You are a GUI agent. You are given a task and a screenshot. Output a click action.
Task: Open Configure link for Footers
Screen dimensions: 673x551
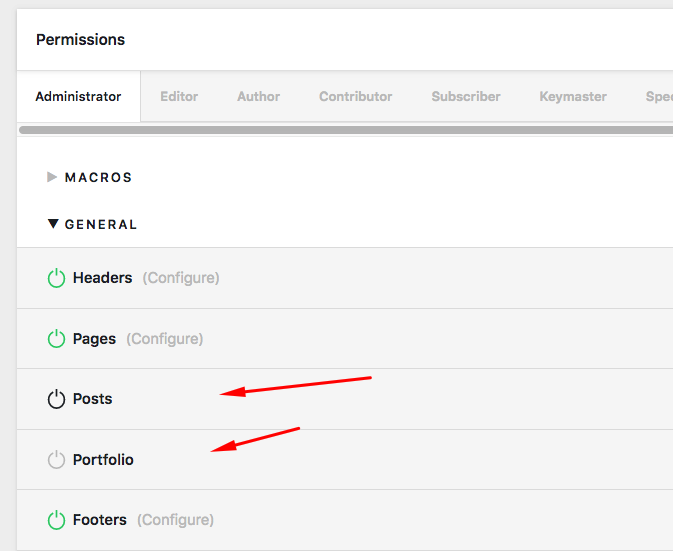[x=175, y=520]
